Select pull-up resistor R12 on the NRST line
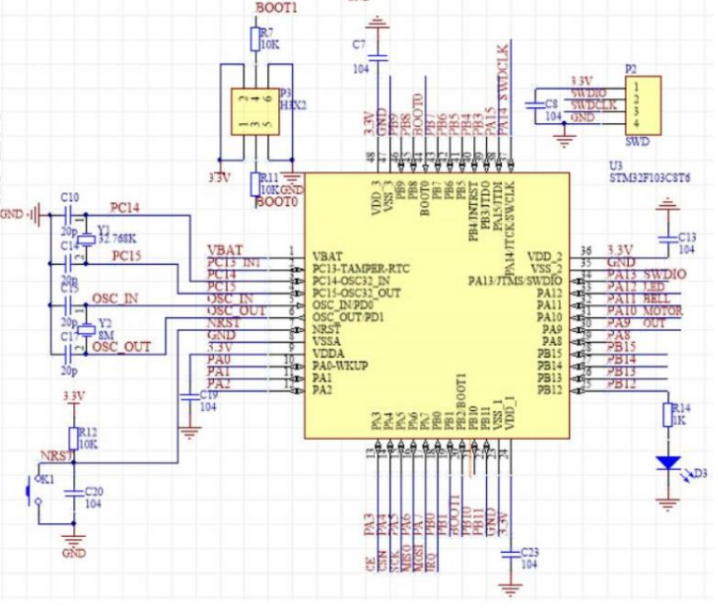The height and width of the screenshot is (609, 718). click(73, 439)
